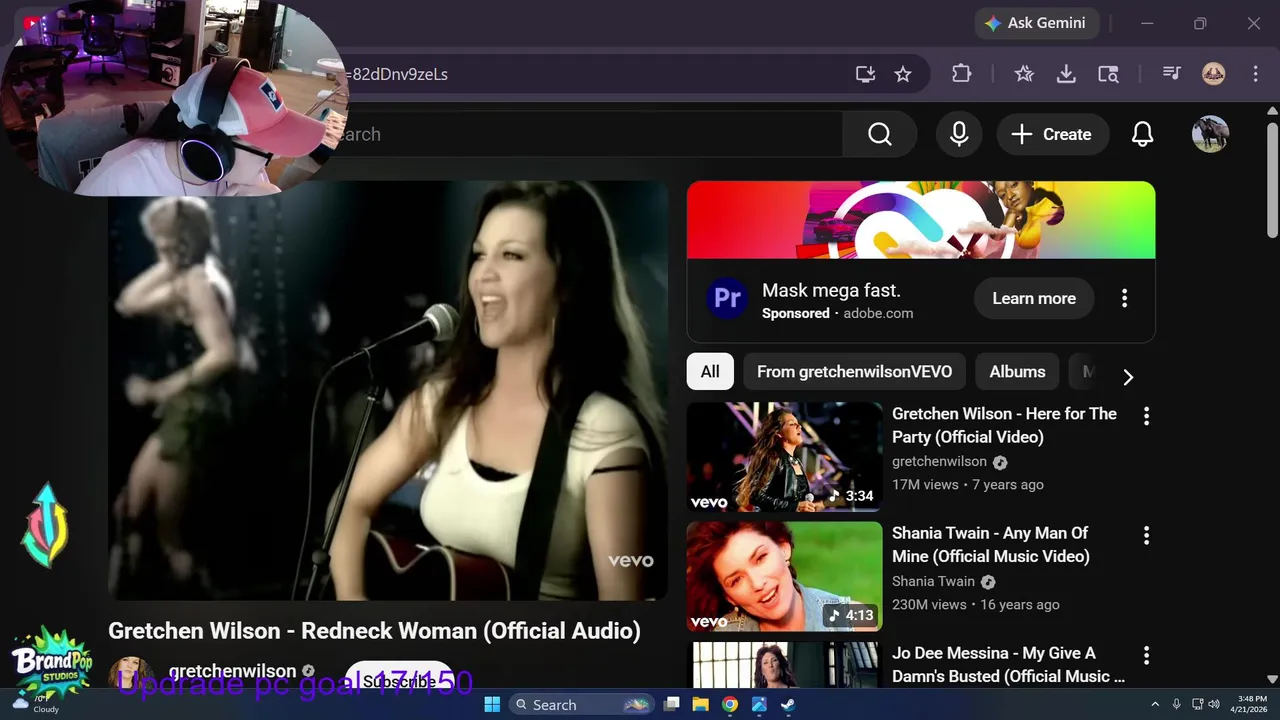The height and width of the screenshot is (720, 1280).
Task: Show hidden system tray icons chevron
Action: click(1155, 704)
